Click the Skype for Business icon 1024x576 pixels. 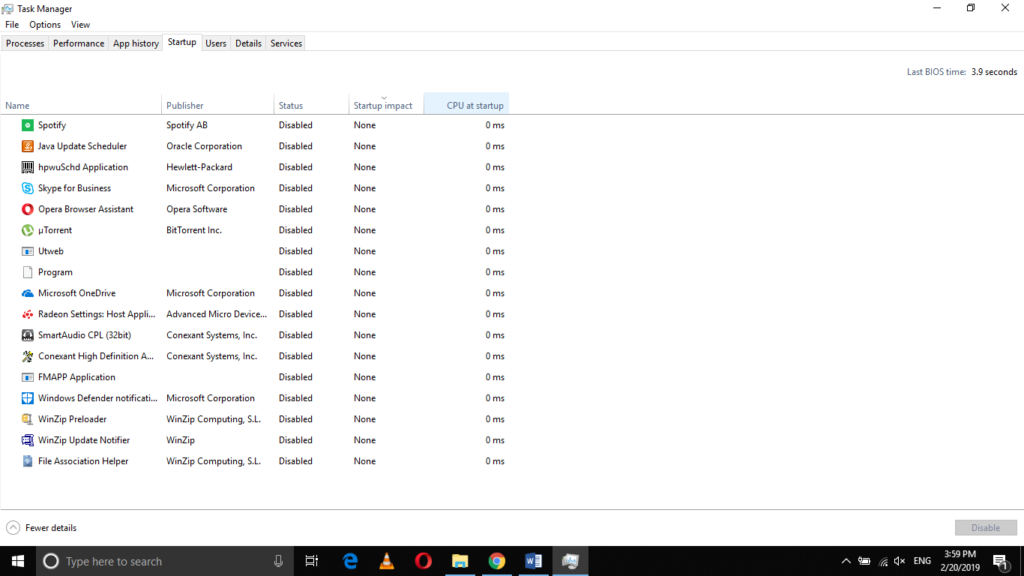[x=27, y=188]
